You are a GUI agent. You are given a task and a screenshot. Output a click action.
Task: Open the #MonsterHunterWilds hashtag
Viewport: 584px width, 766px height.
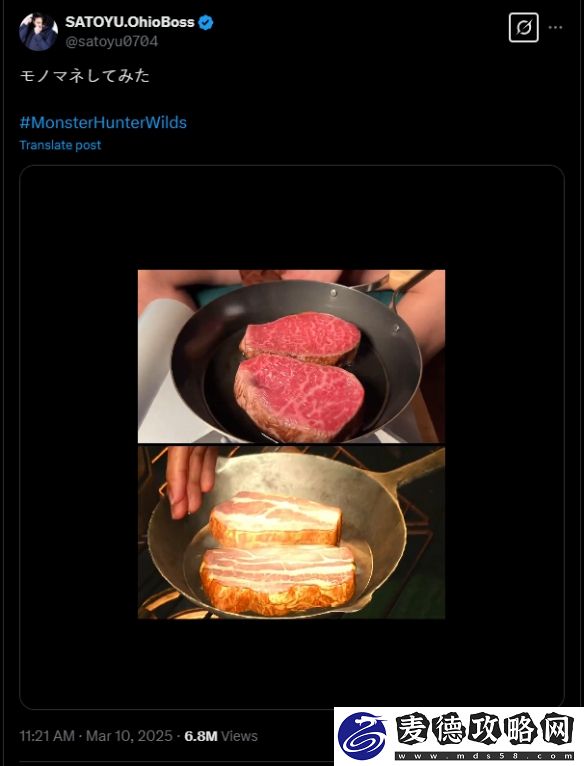coord(103,122)
